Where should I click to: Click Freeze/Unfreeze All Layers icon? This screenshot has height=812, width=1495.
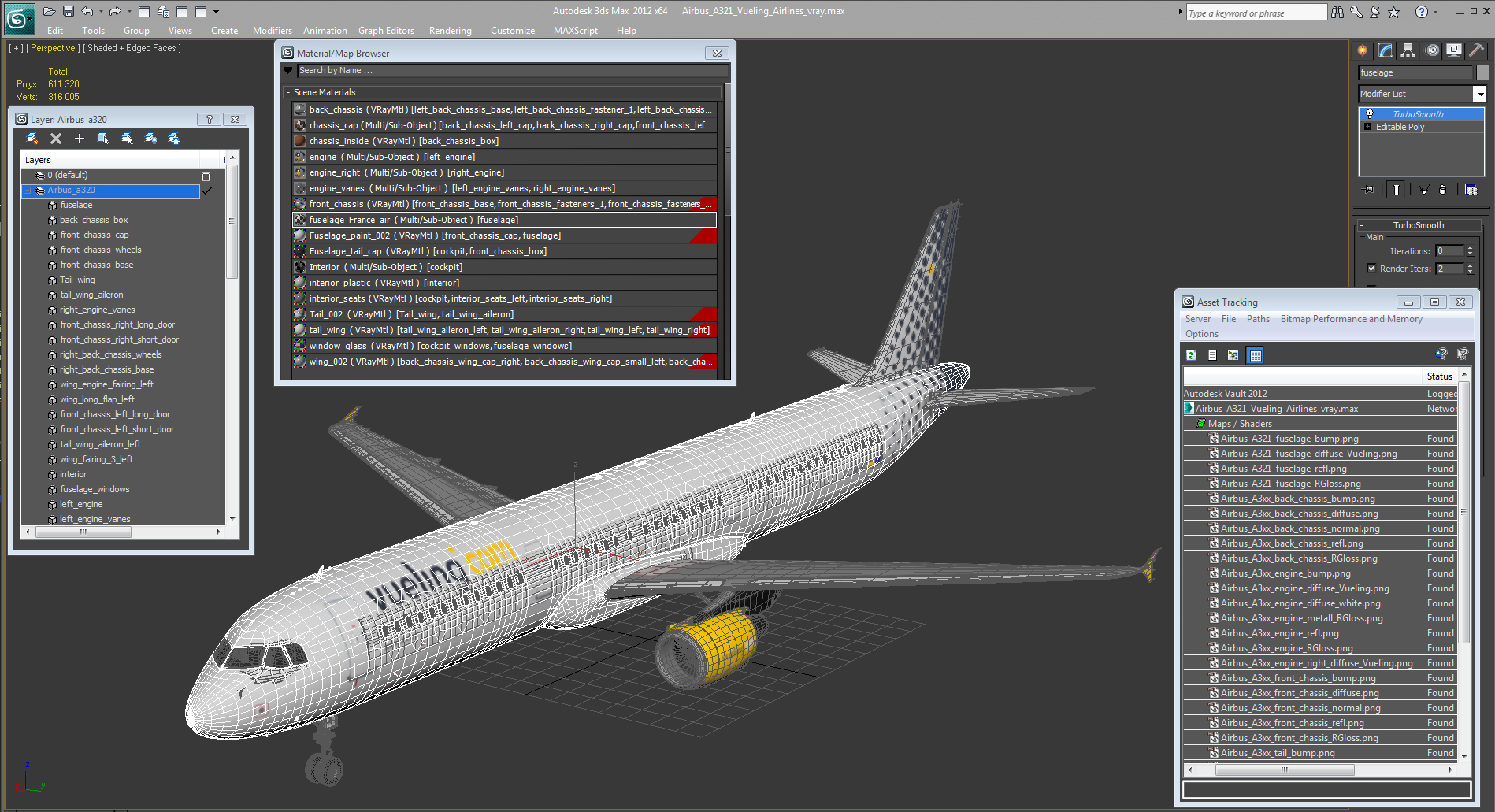(174, 139)
